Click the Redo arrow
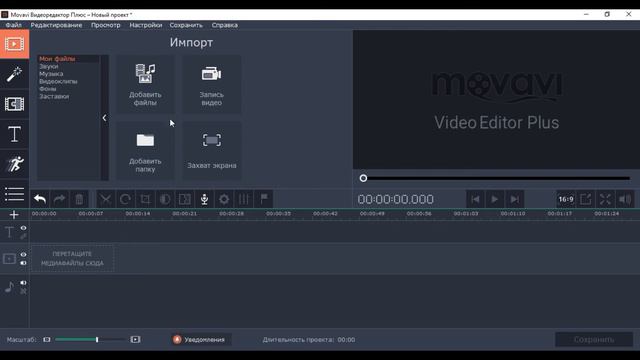Viewport: 640px width, 360px height. click(x=60, y=199)
